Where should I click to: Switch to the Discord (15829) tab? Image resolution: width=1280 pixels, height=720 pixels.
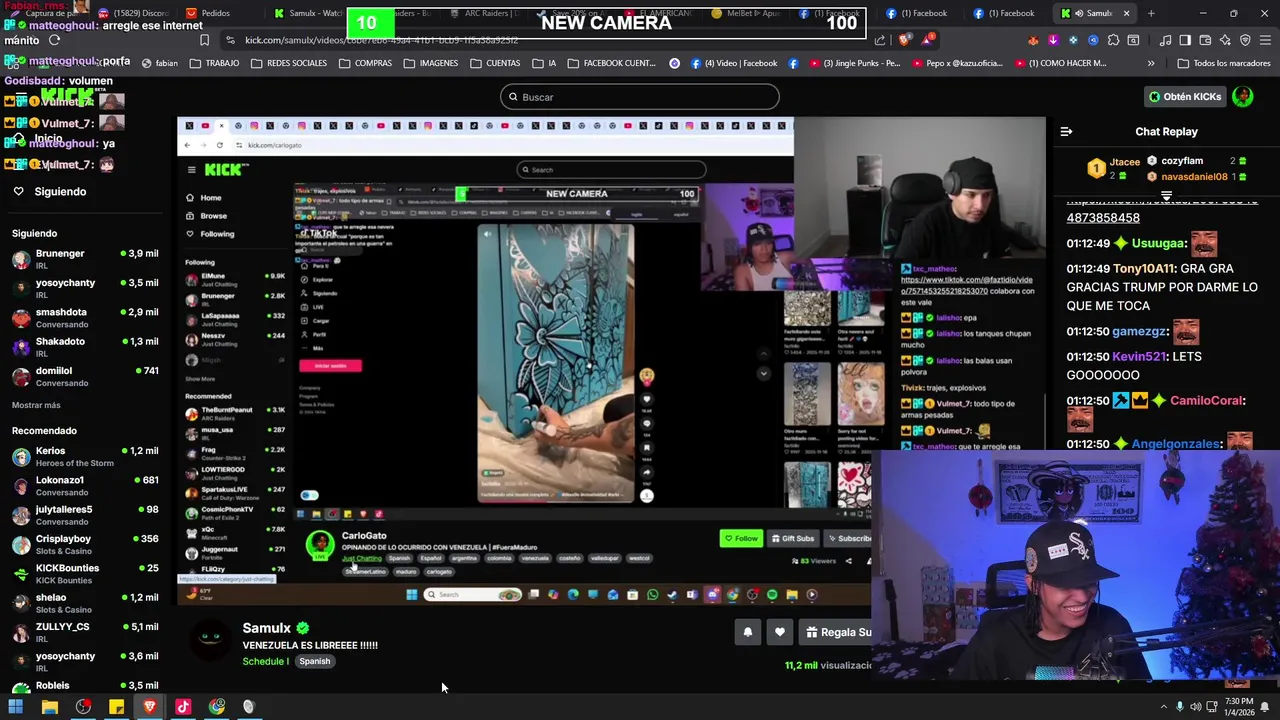pos(135,13)
